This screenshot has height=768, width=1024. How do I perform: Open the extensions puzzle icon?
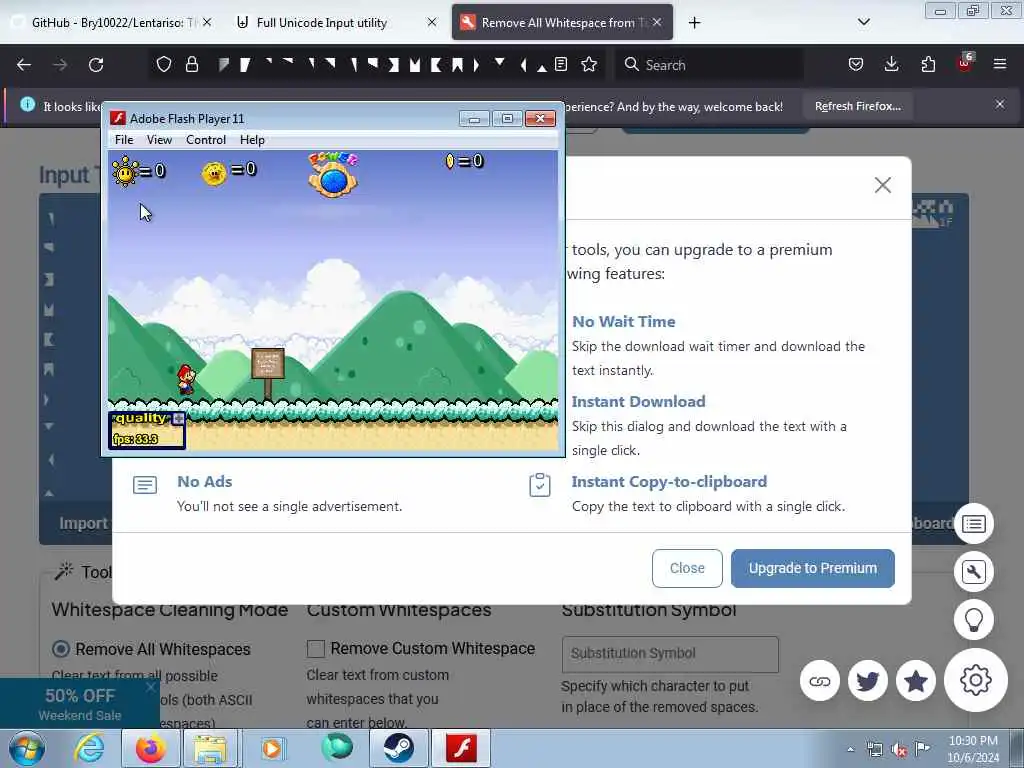(x=928, y=64)
